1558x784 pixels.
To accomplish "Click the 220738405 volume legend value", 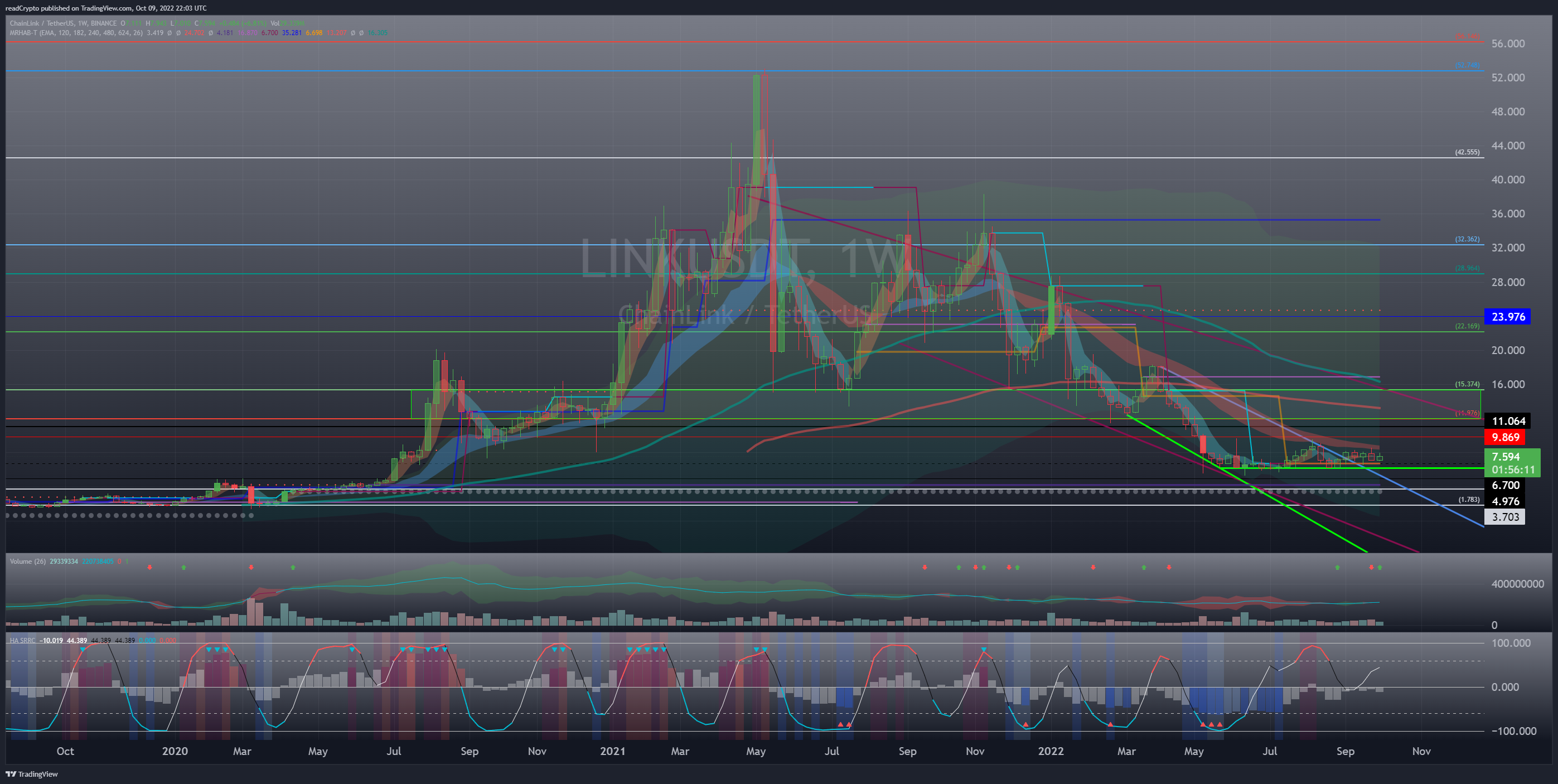I will coord(98,562).
